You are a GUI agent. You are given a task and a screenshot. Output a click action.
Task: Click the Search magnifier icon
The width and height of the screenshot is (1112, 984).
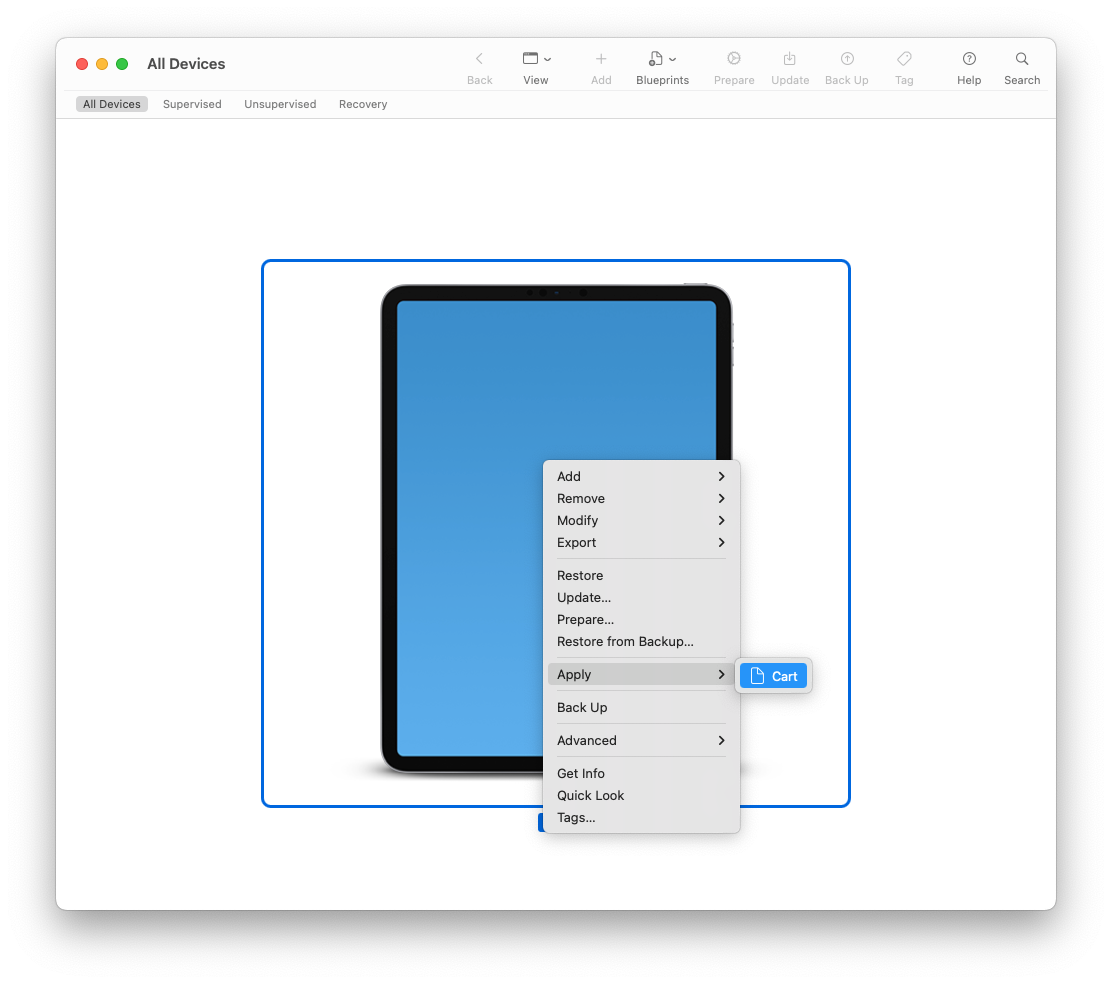(1022, 59)
